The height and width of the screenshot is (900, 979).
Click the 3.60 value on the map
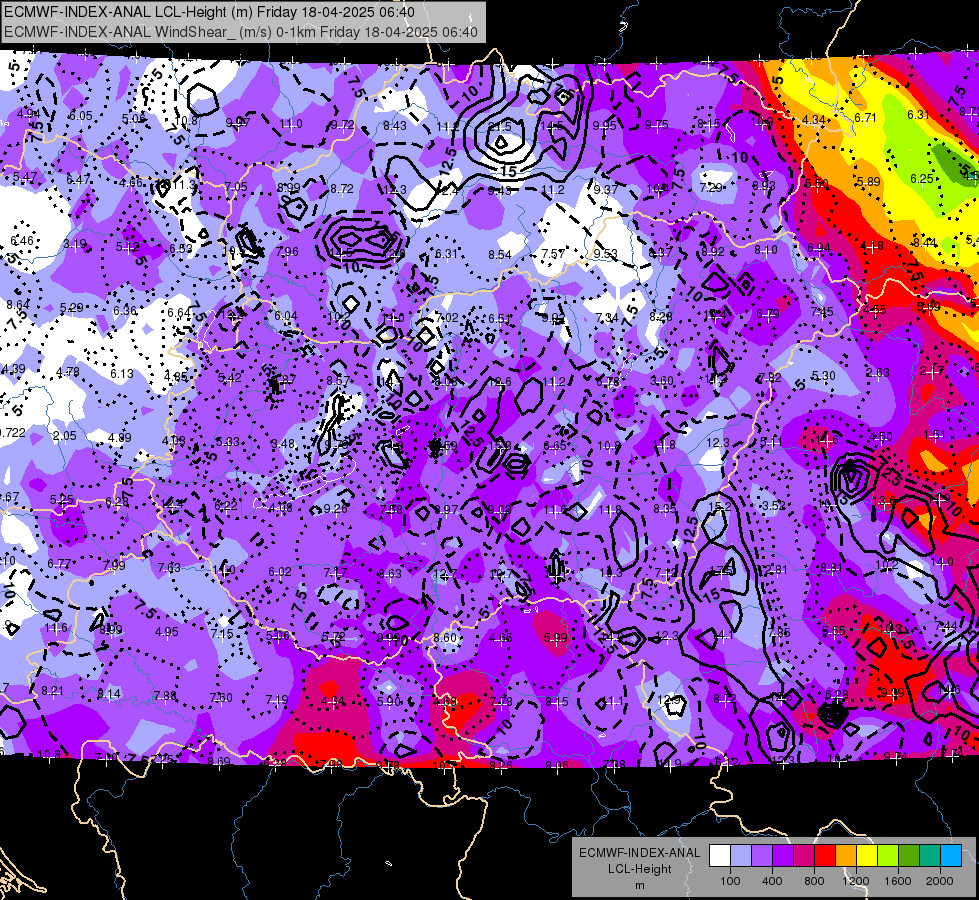coord(662,381)
